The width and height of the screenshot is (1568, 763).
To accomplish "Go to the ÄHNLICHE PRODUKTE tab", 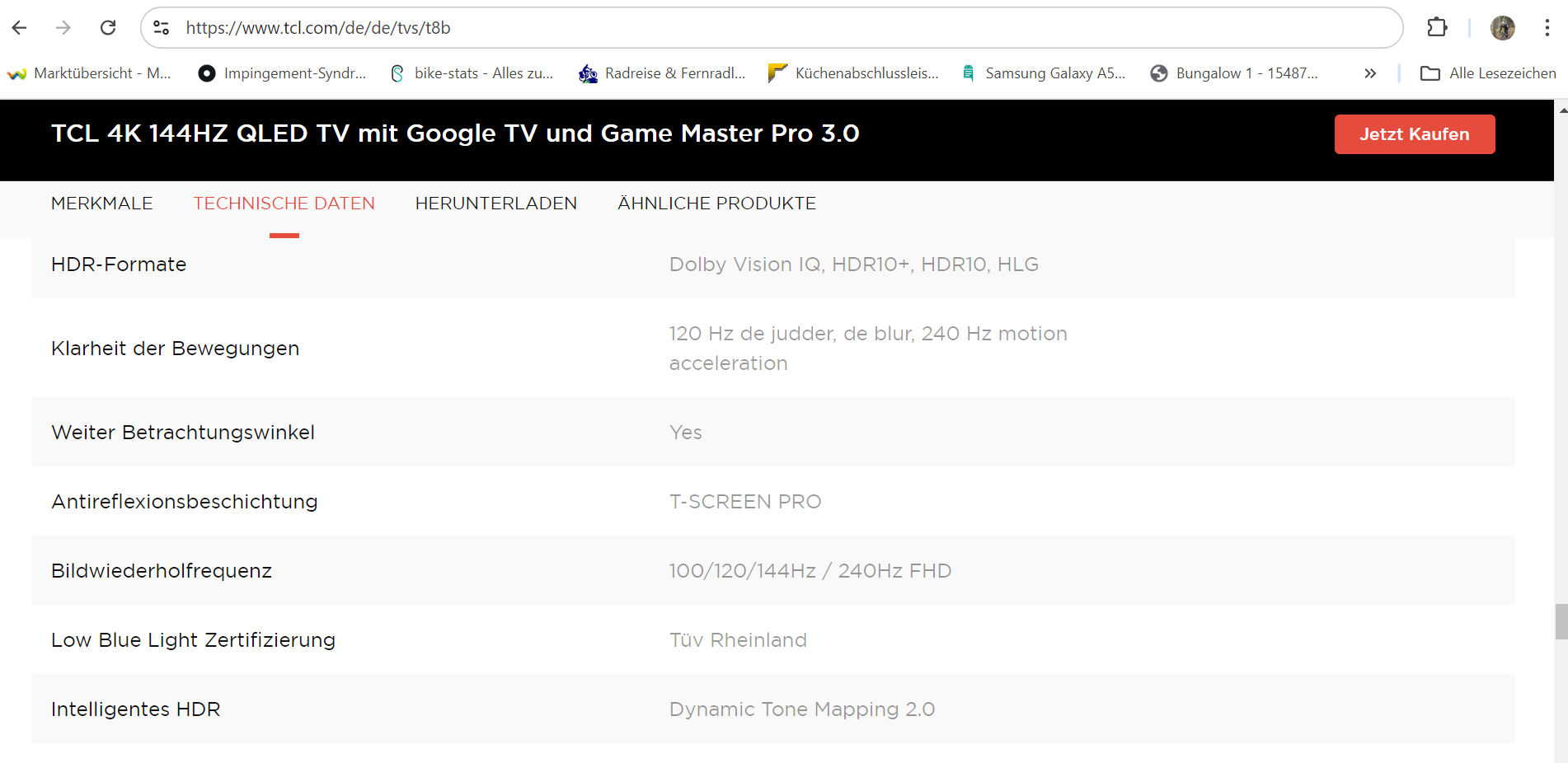I will coord(717,204).
